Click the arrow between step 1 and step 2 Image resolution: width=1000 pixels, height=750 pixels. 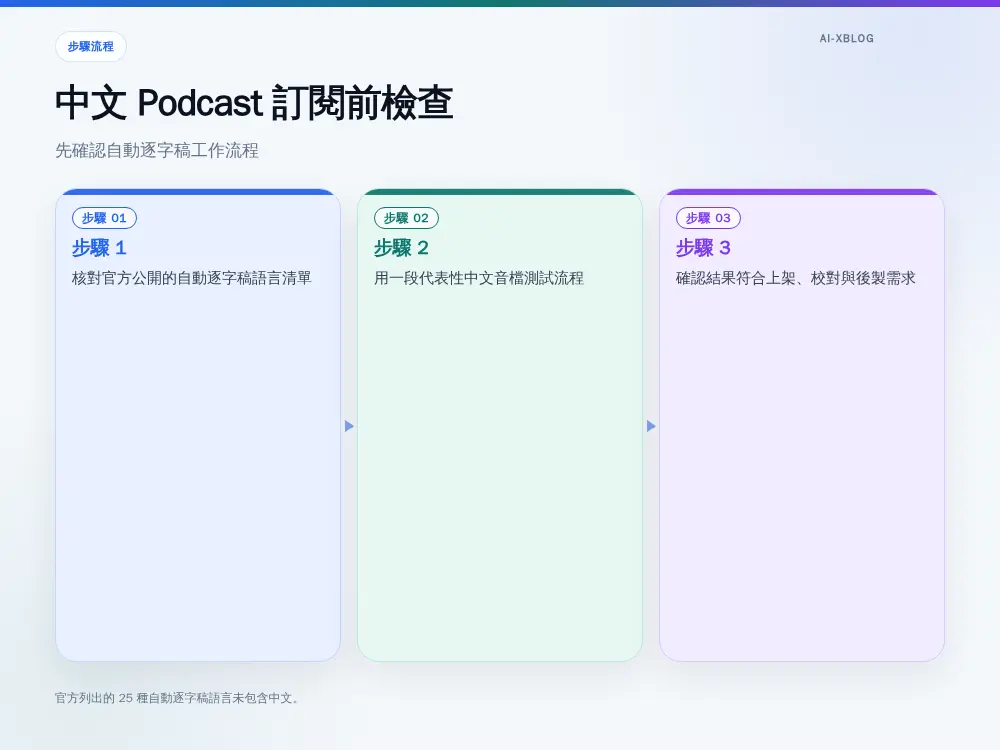click(x=349, y=426)
